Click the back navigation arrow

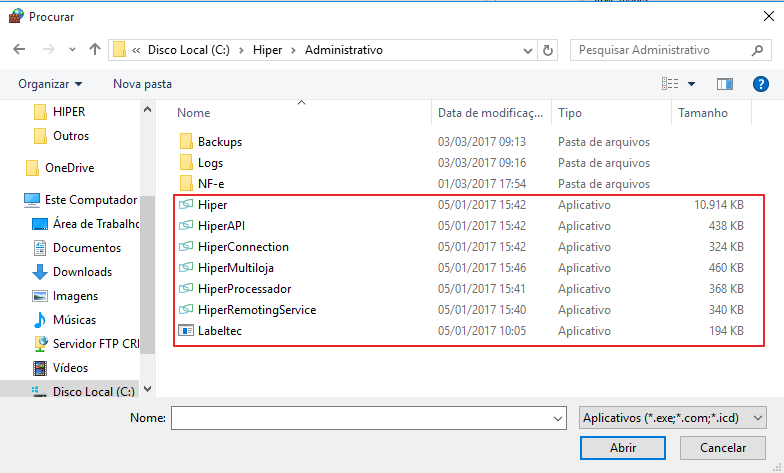tap(19, 50)
